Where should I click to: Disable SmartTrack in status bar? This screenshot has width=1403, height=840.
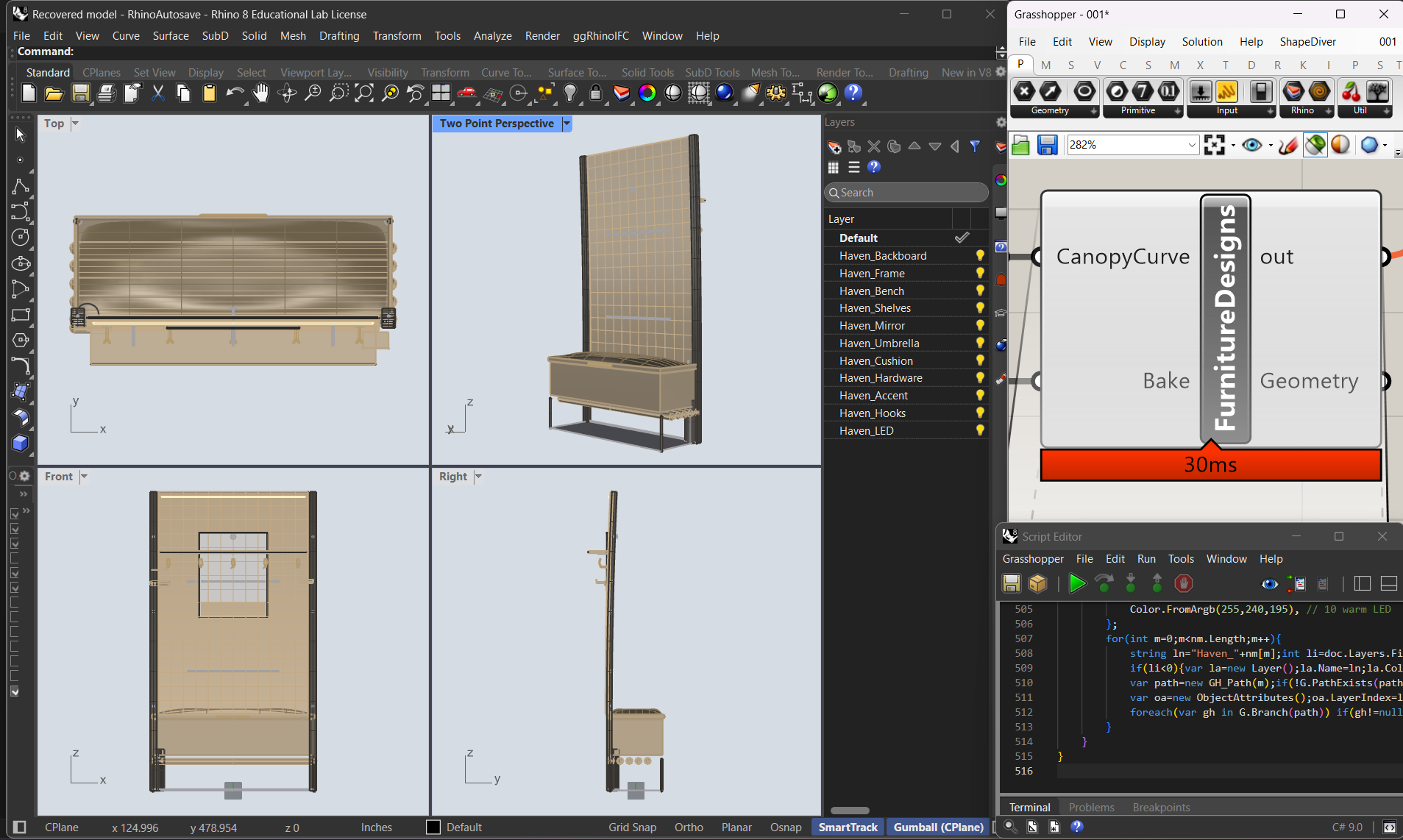coord(848,827)
